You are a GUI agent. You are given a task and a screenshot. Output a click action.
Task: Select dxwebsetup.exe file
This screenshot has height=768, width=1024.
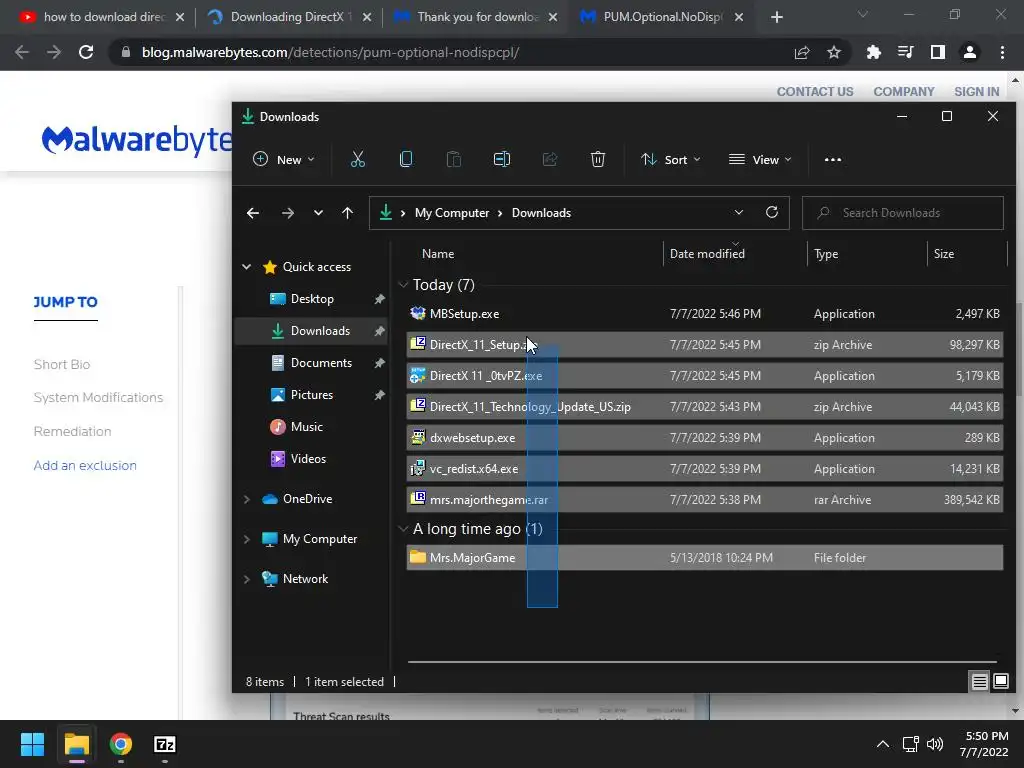click(x=704, y=438)
